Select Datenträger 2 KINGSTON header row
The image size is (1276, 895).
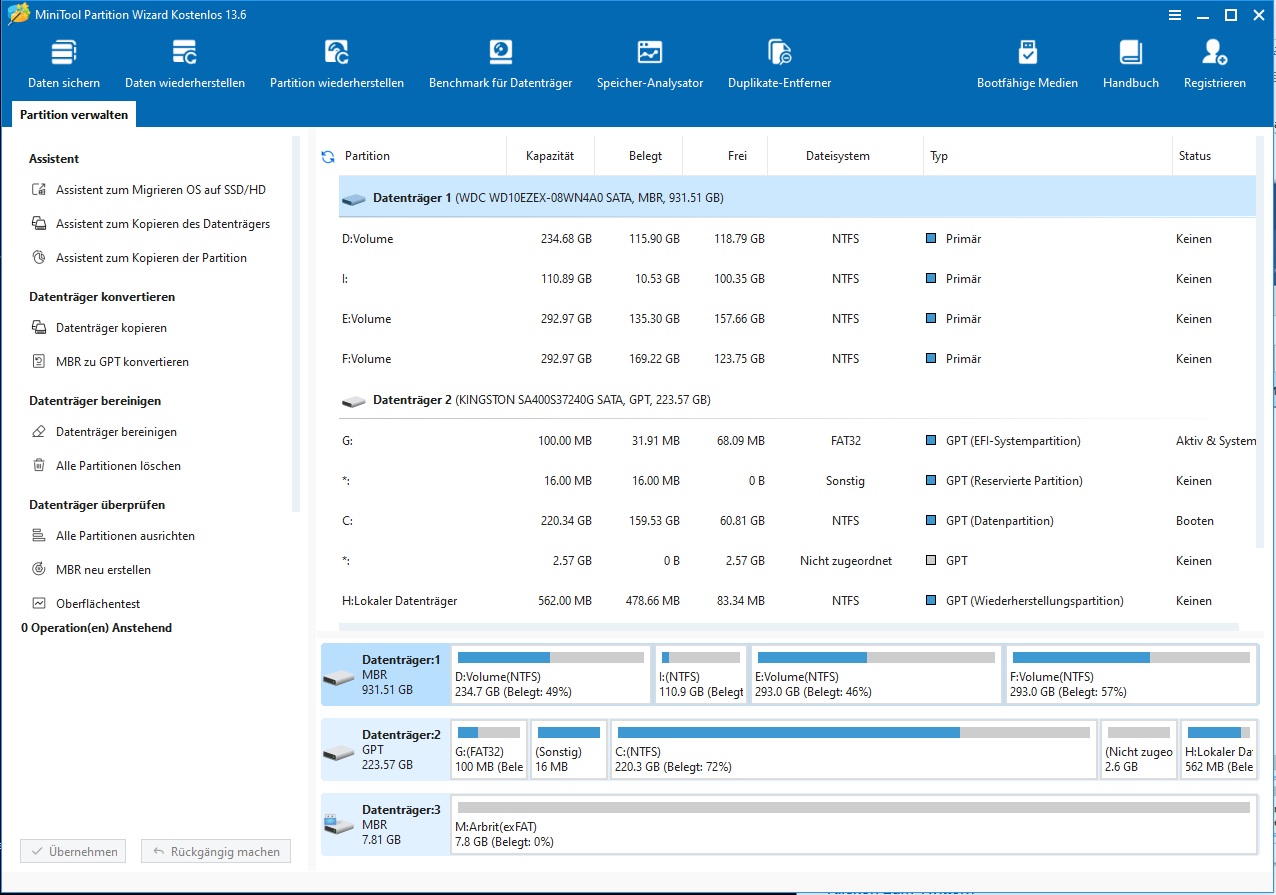click(x=797, y=399)
